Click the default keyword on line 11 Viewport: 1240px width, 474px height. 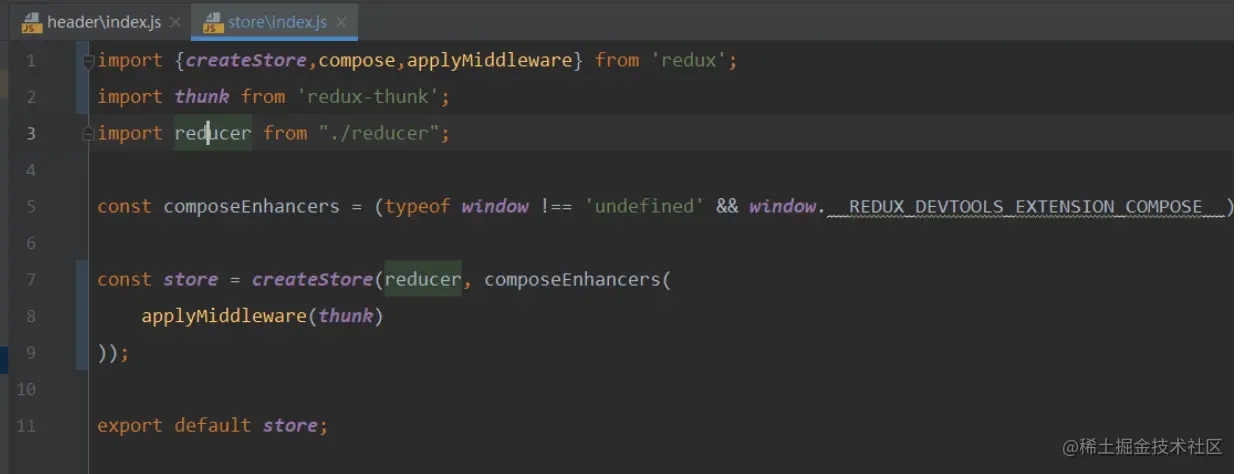[x=213, y=426]
